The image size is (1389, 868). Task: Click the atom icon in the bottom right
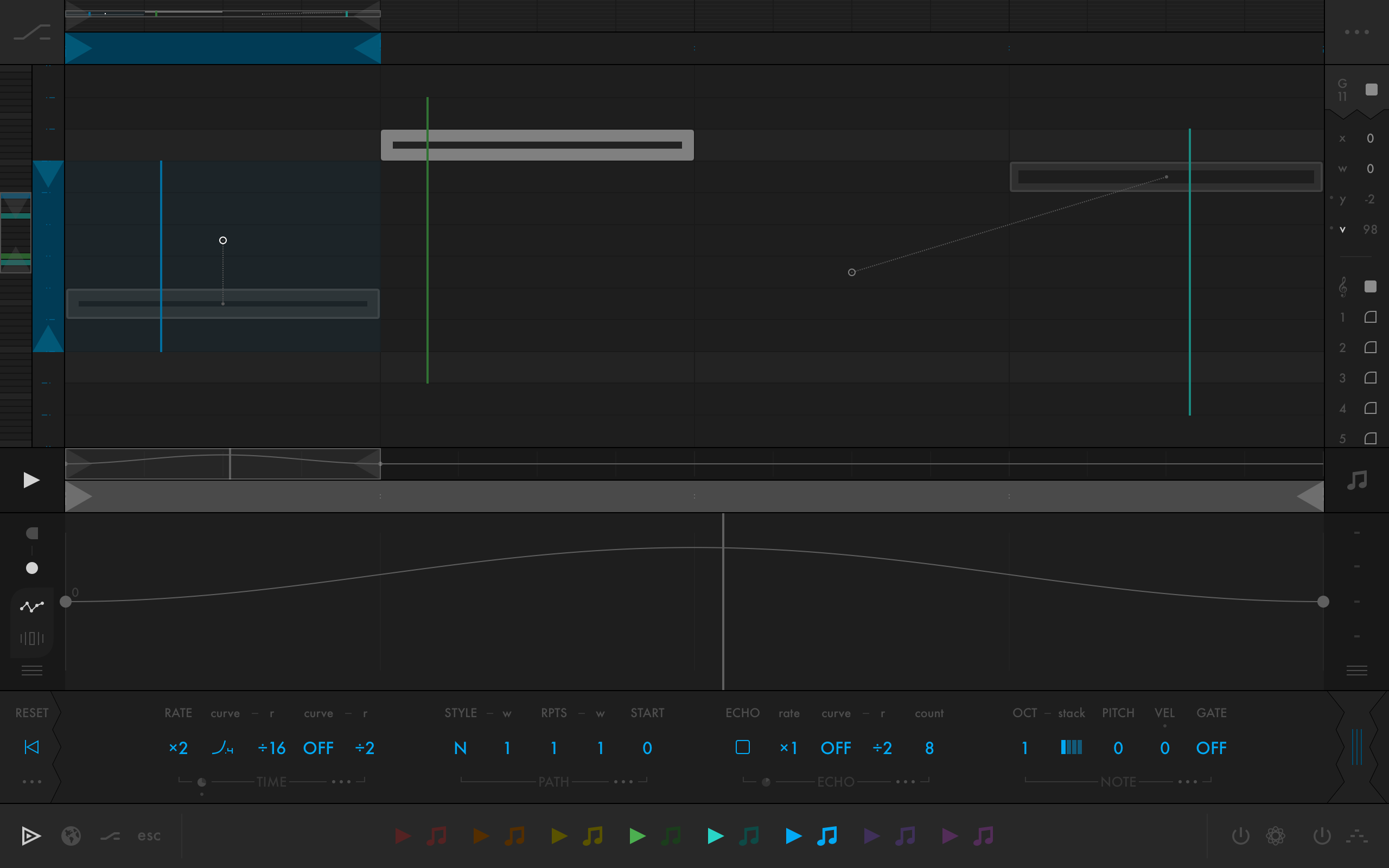(x=1276, y=835)
